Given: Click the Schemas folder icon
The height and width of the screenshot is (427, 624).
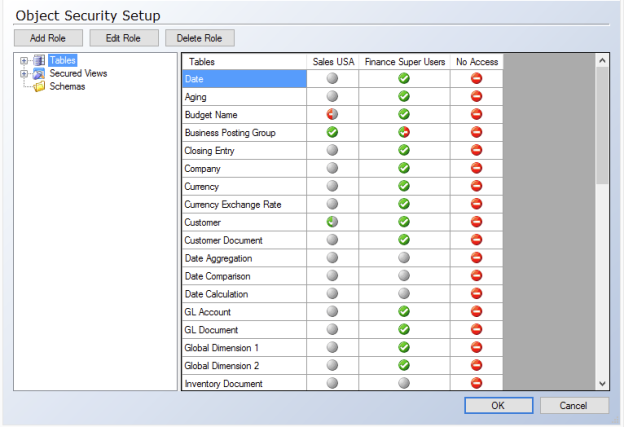Looking at the screenshot, I should 39,86.
